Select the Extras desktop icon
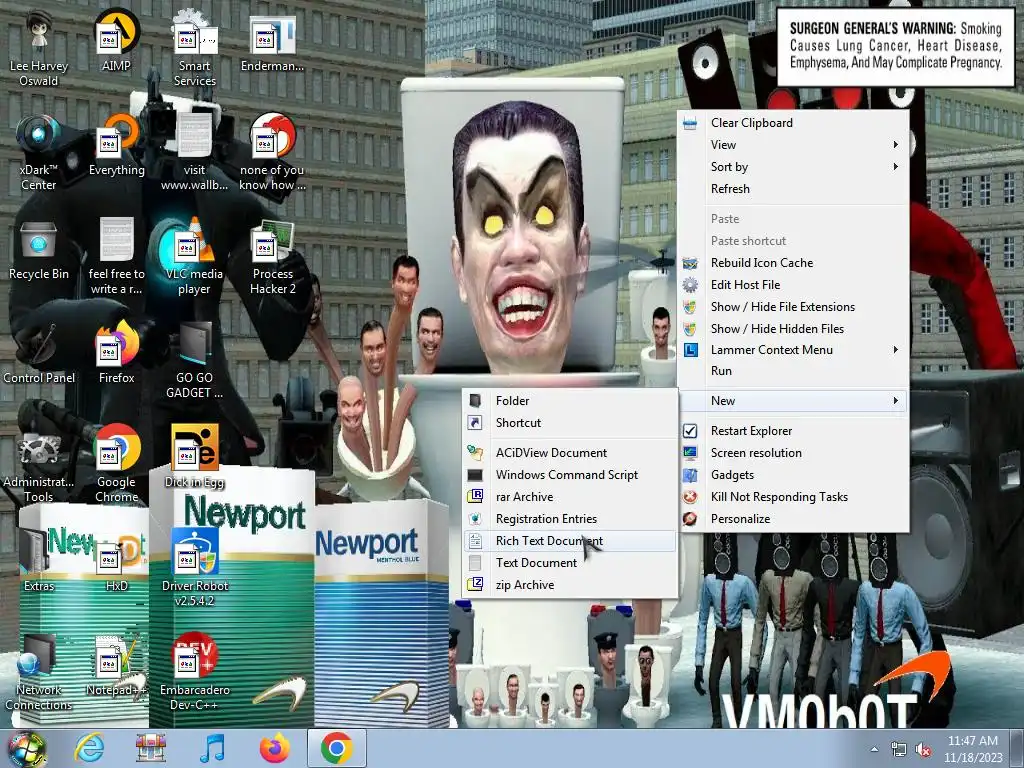Image resolution: width=1024 pixels, height=768 pixels. pyautogui.click(x=39, y=562)
